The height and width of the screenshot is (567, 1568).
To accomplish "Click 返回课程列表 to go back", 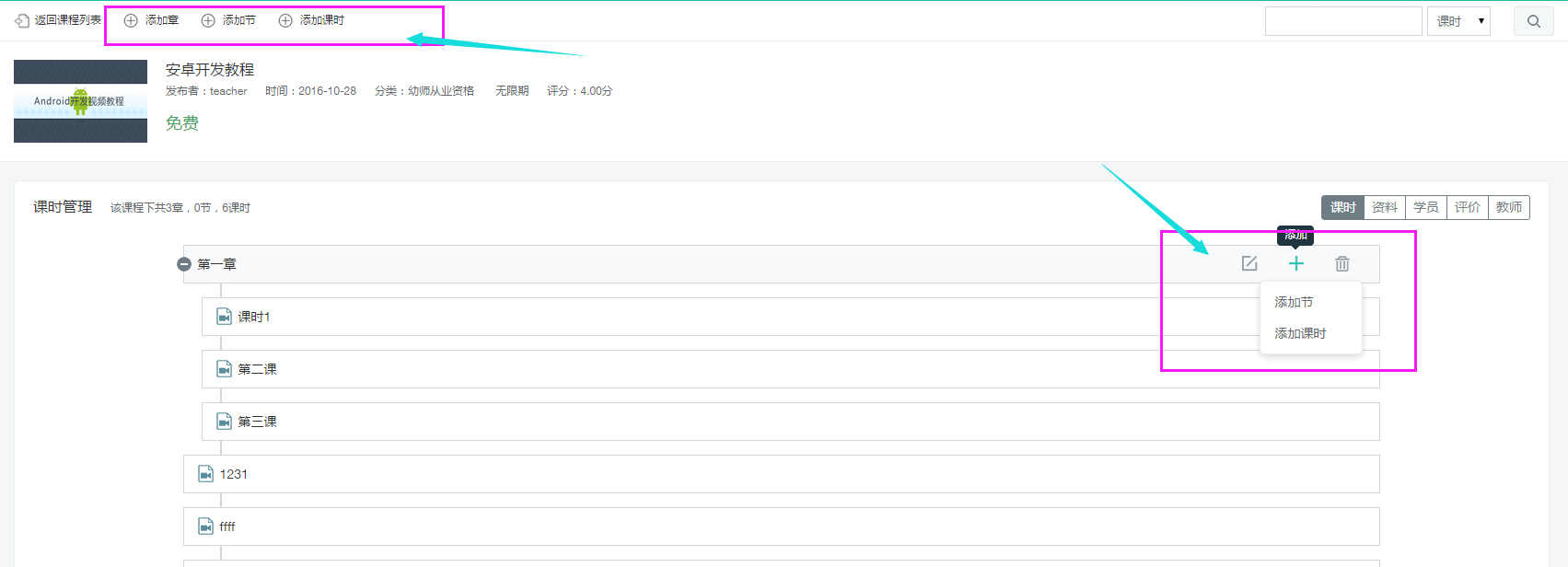I will (x=58, y=20).
